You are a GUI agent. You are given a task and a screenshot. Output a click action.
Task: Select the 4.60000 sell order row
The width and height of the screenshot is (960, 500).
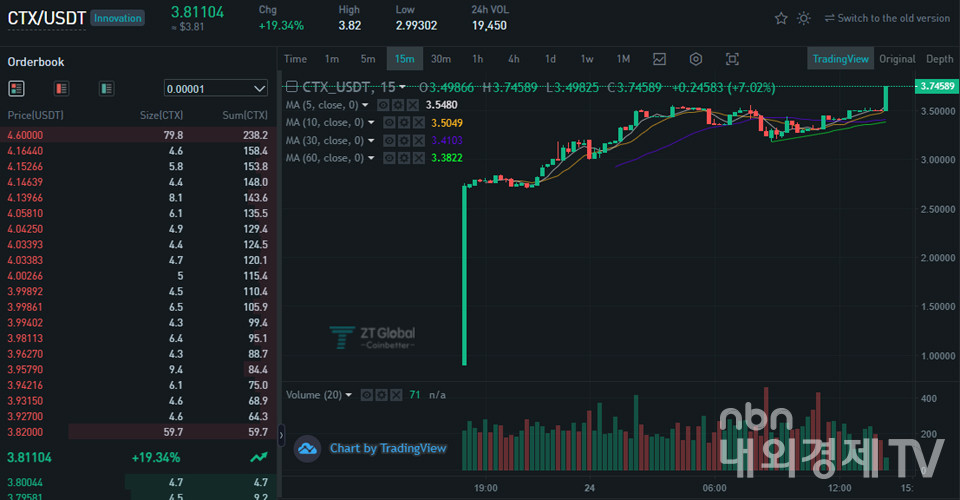tap(138, 135)
